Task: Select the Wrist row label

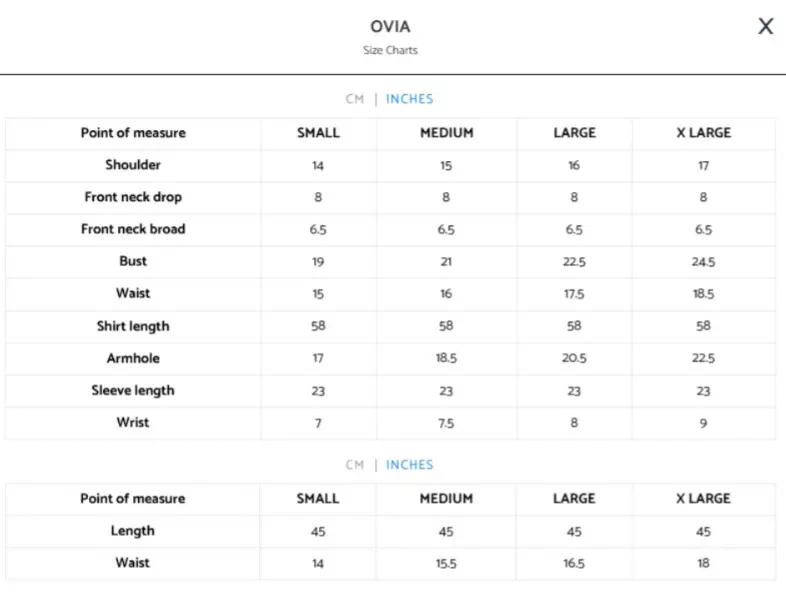Action: point(133,422)
